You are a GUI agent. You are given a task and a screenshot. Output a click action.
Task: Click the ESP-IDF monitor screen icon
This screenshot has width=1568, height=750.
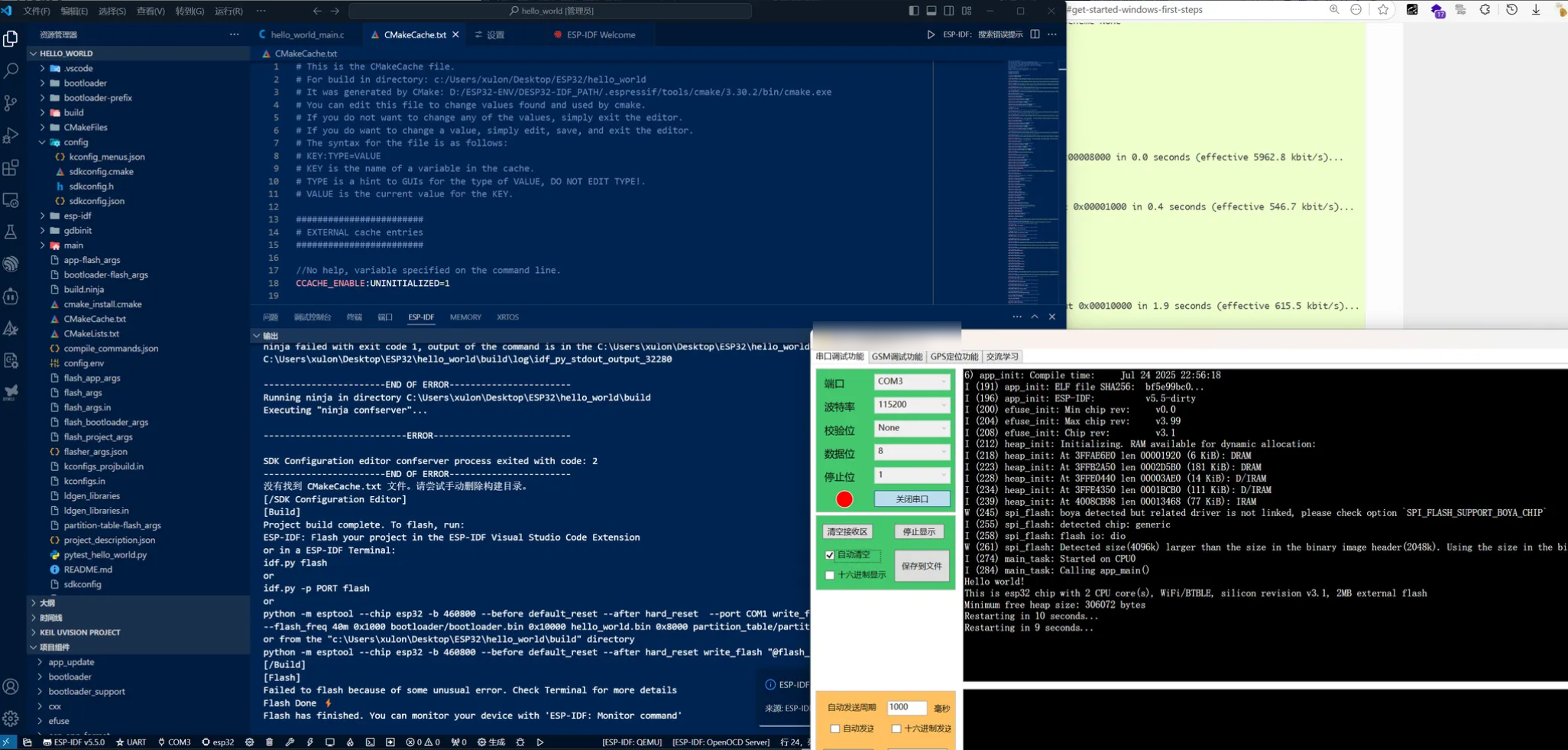[330, 742]
